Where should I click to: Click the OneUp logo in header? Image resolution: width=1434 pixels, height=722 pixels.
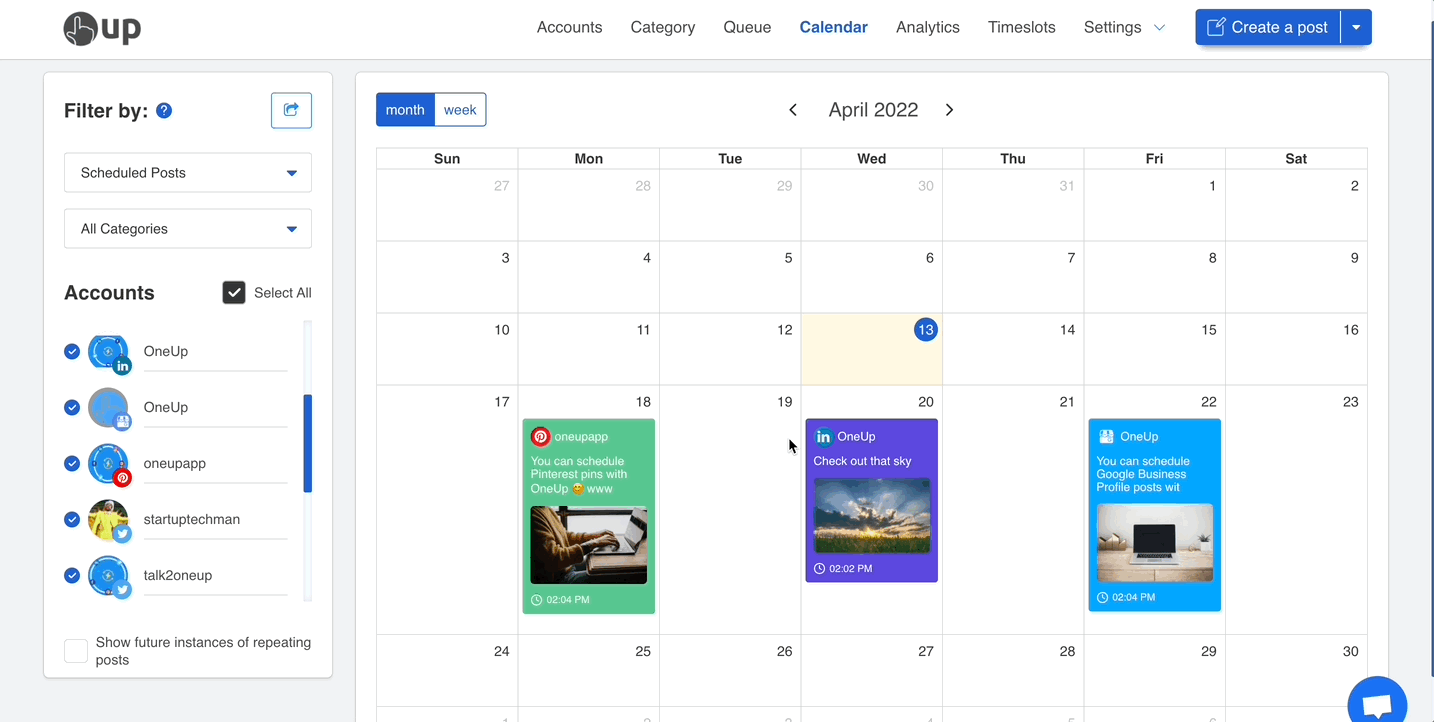102,28
